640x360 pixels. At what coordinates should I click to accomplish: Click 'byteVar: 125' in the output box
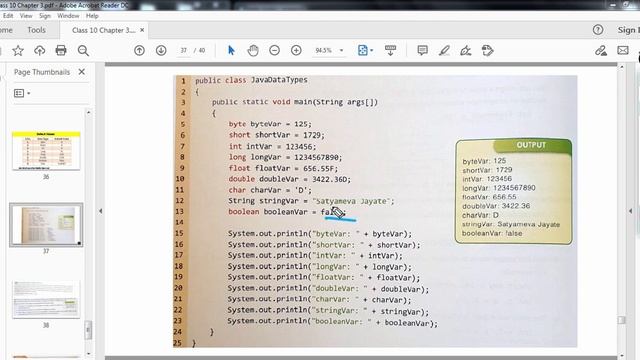(x=484, y=161)
